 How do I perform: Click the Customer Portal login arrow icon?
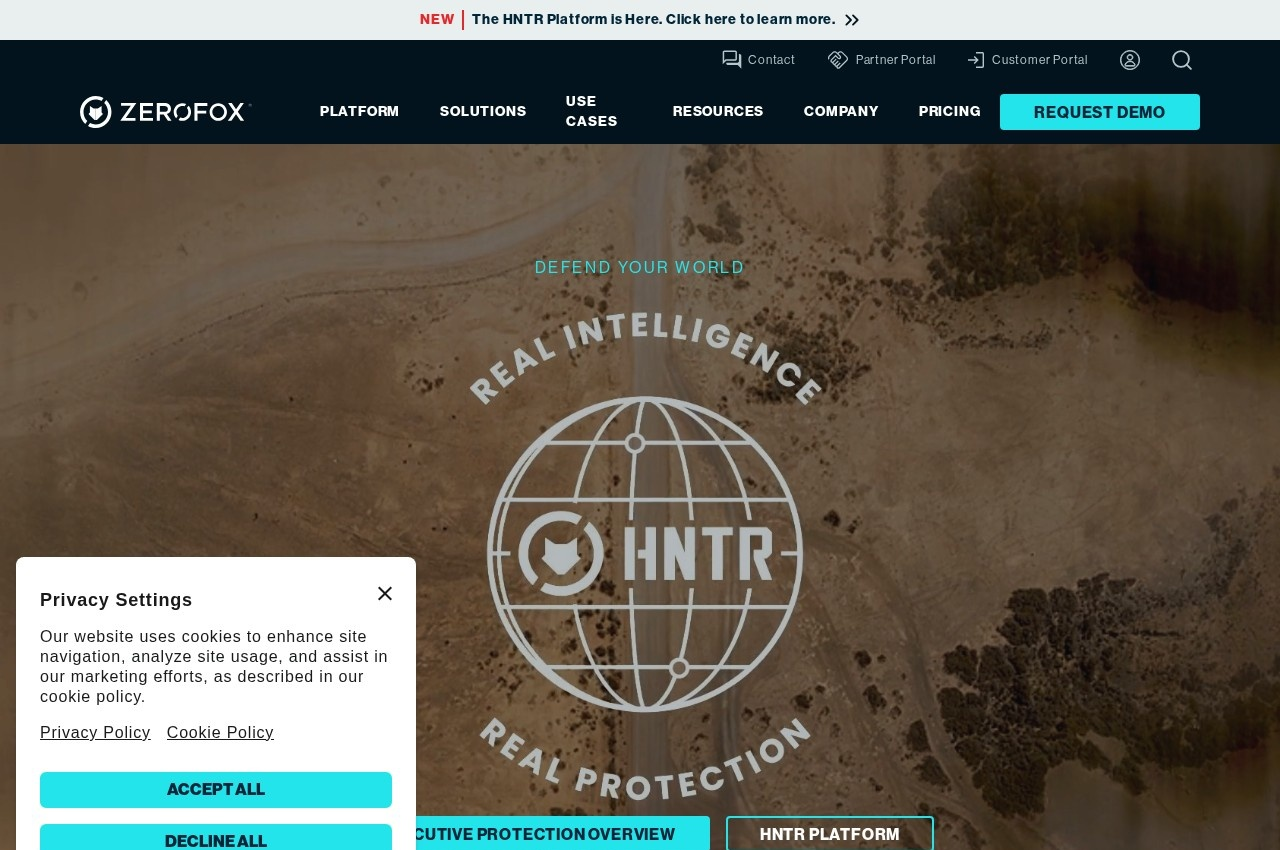[x=976, y=60]
